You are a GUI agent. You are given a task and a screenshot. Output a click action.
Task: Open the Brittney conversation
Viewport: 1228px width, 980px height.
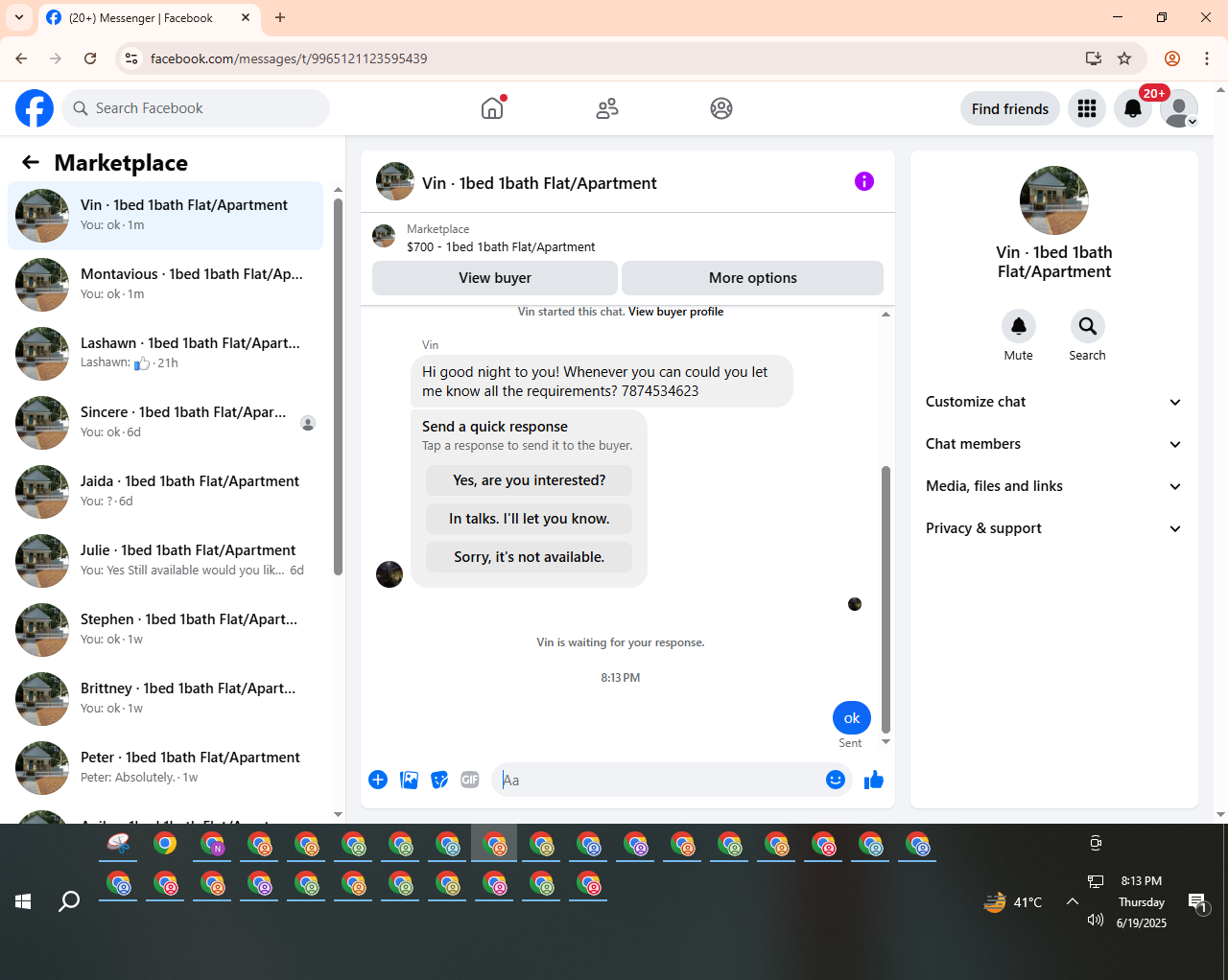click(x=166, y=699)
